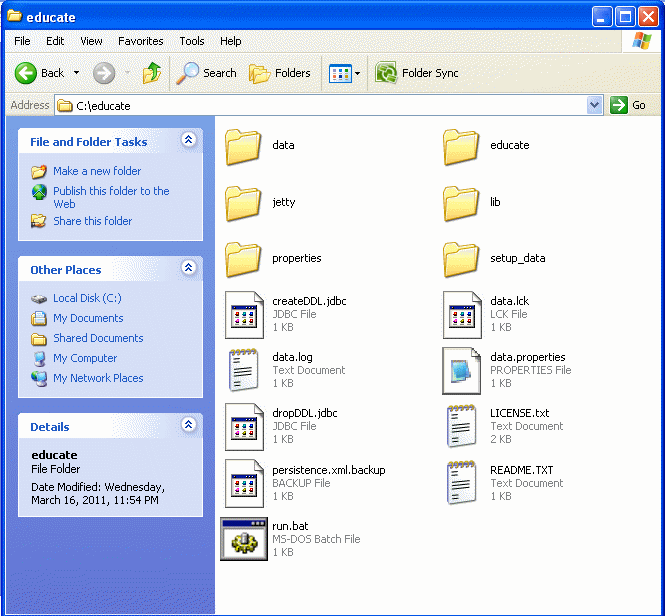The width and height of the screenshot is (665, 616).
Task: Open the My Network Places link
Action: 98,378
